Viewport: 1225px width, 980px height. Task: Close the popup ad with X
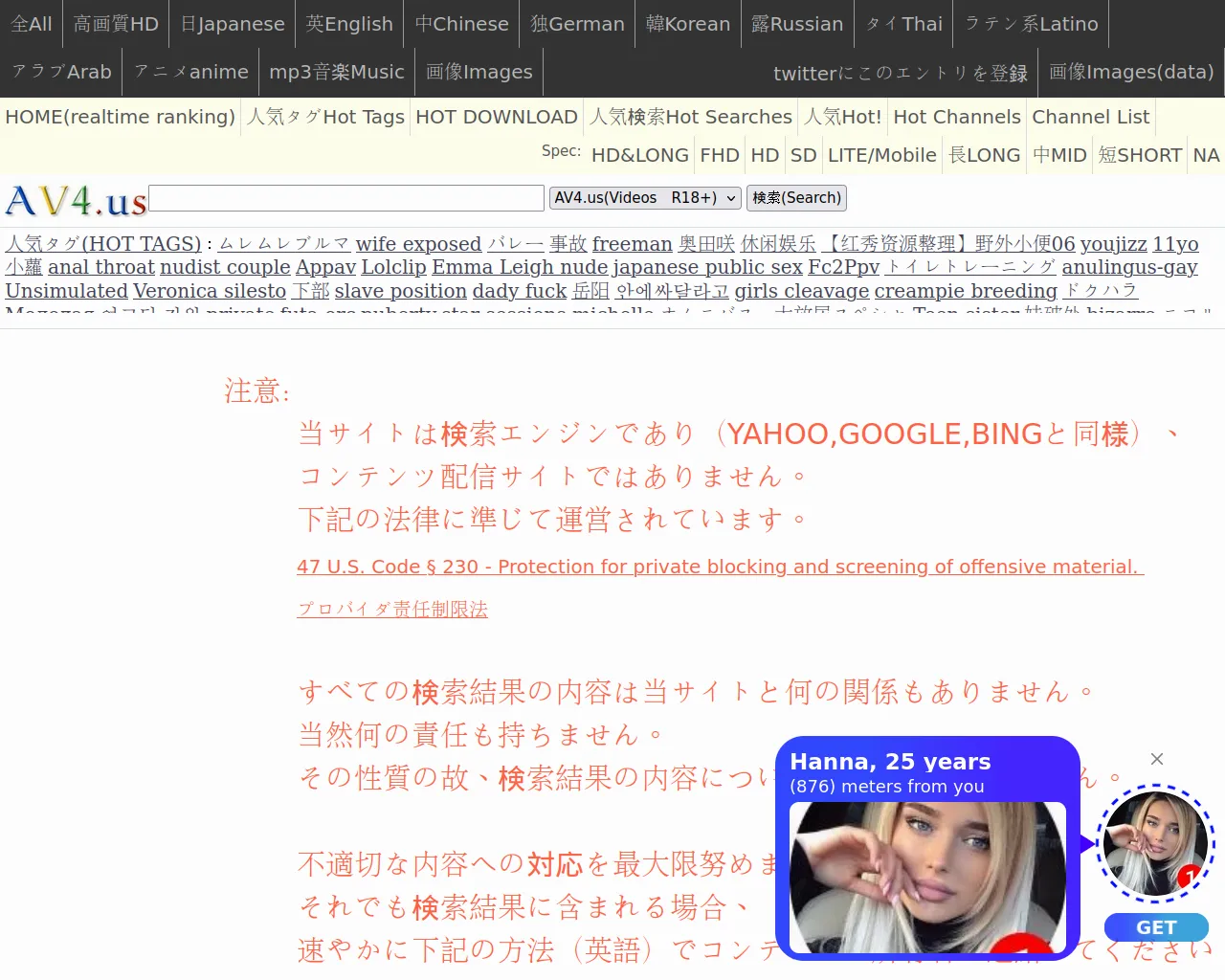click(1157, 759)
